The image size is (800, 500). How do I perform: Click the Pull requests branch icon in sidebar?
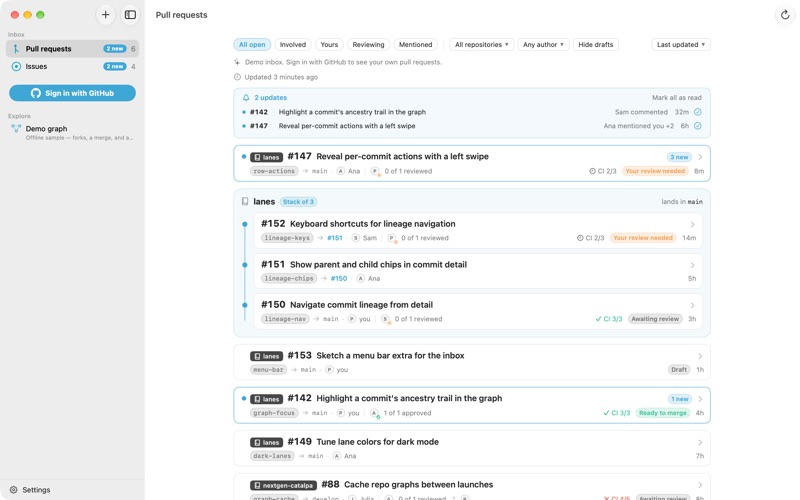point(16,48)
